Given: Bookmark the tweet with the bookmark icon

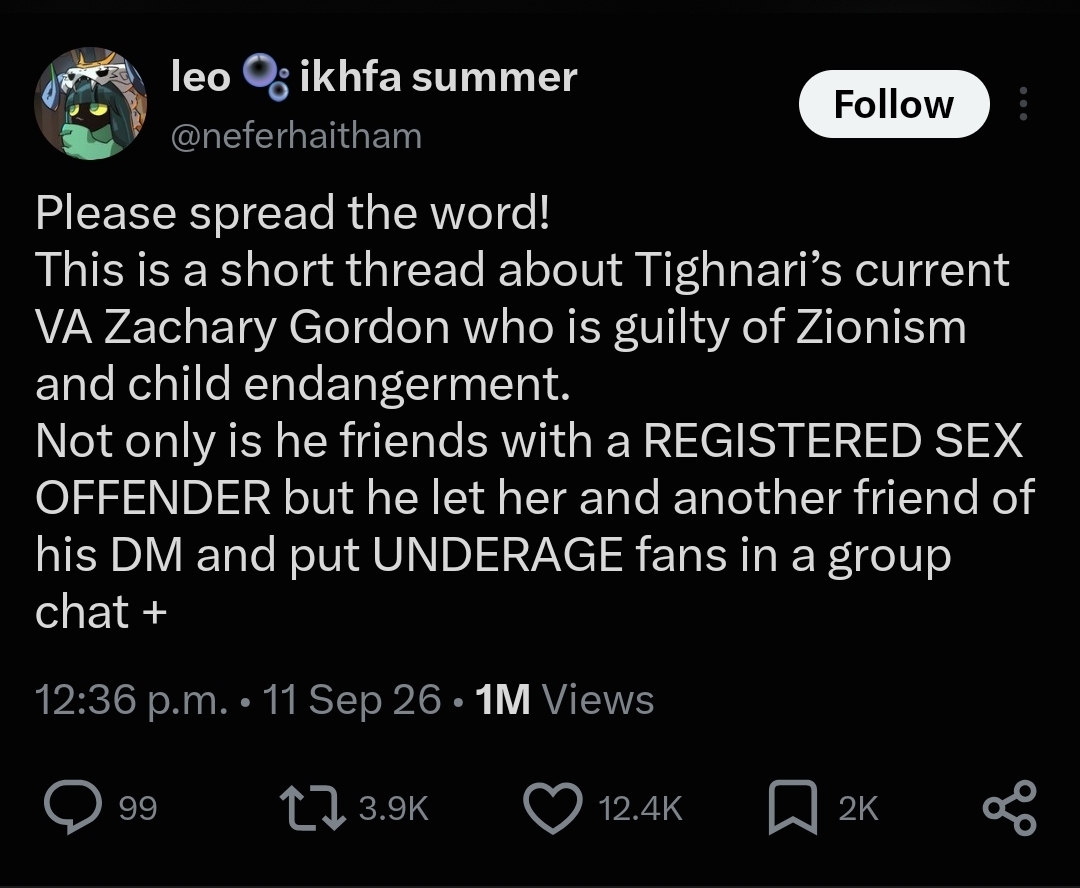Looking at the screenshot, I should (x=793, y=807).
